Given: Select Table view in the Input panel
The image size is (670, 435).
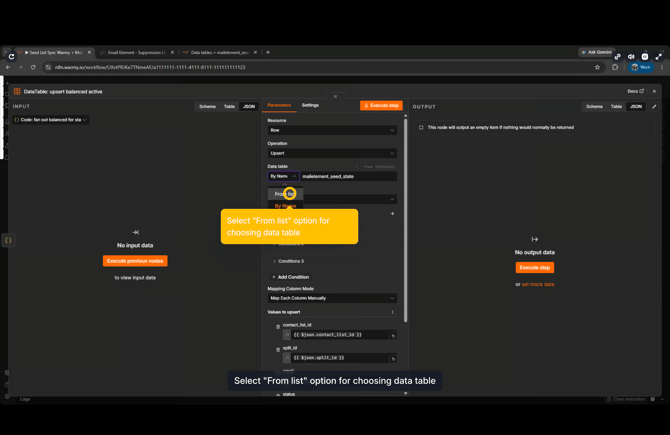Looking at the screenshot, I should pos(229,106).
